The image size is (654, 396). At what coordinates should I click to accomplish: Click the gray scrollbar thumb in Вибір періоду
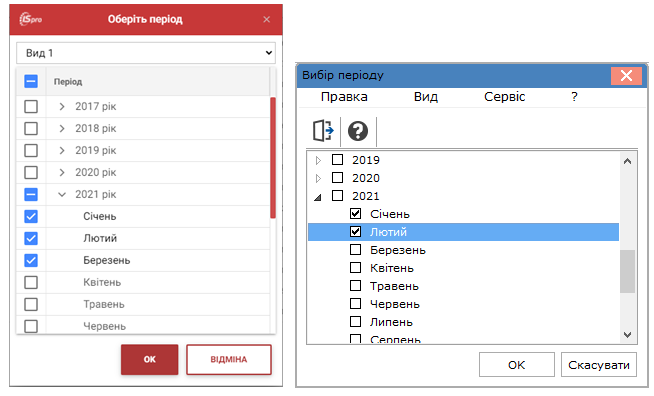(x=627, y=272)
